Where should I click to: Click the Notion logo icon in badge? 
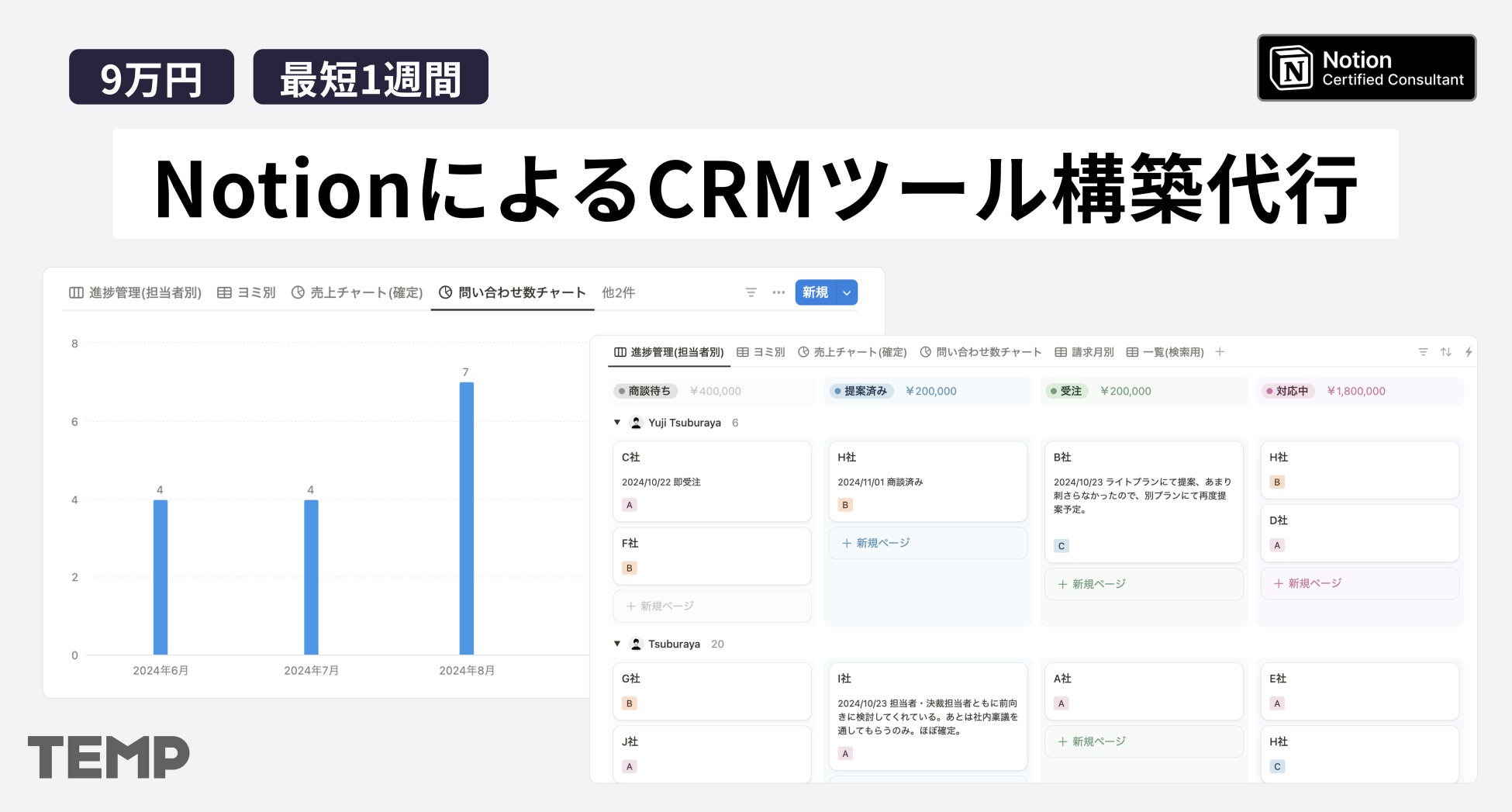tap(1291, 67)
